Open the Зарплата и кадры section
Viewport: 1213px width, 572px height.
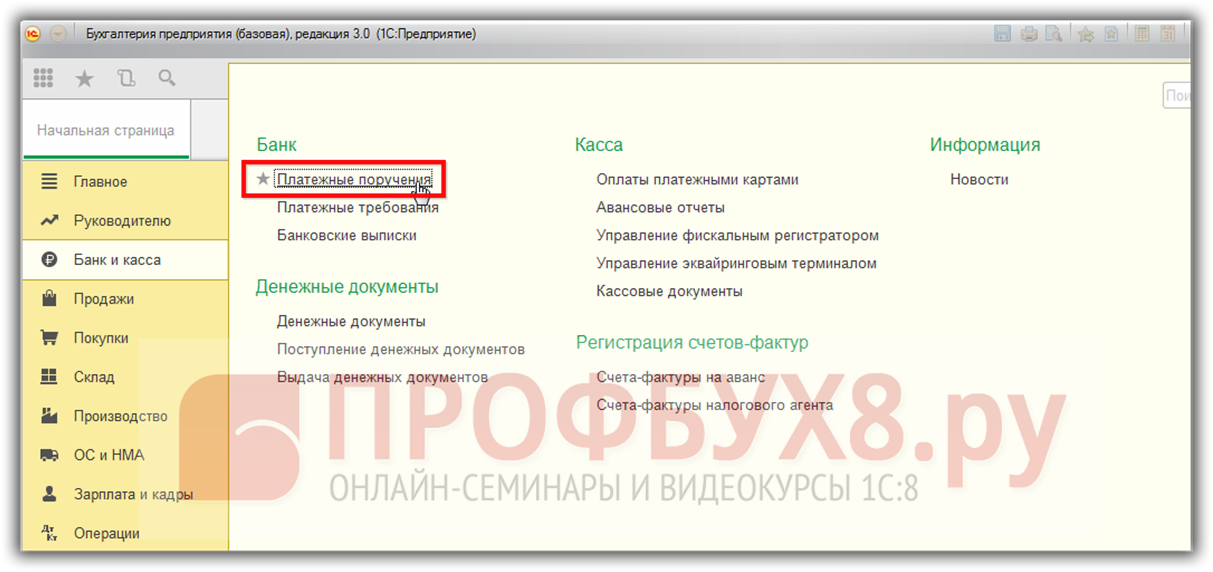[133, 494]
